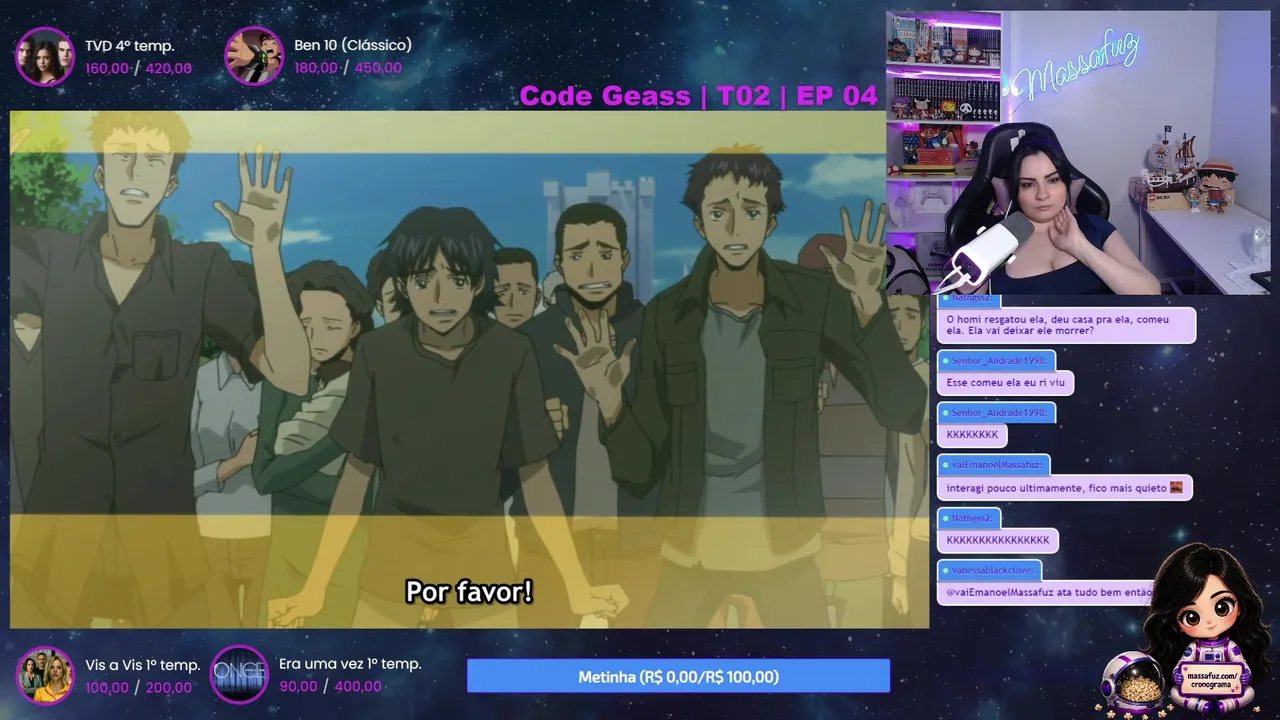Click the 'interagi pouco ultimamente' message

point(1064,488)
